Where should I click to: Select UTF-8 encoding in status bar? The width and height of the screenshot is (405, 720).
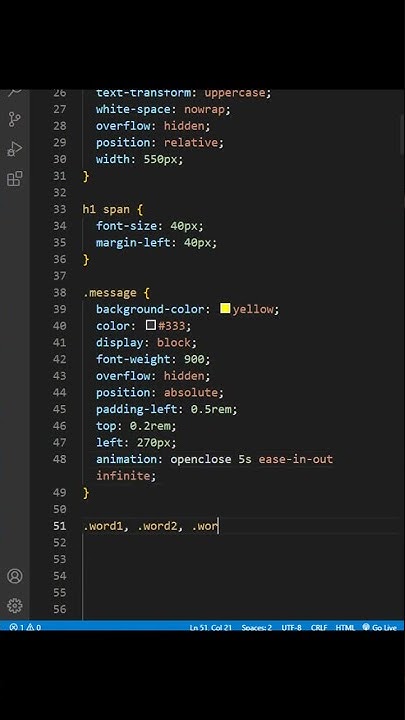tap(291, 627)
